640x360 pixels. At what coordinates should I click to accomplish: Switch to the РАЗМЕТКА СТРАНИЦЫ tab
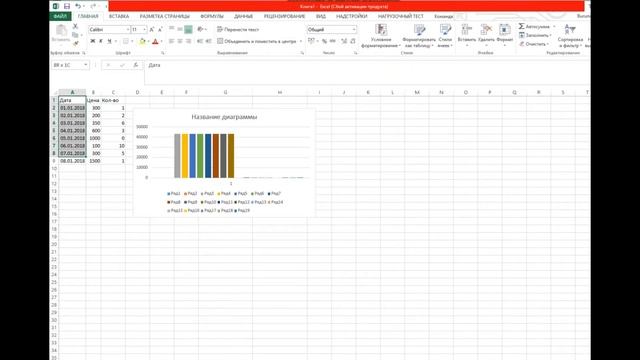coord(164,16)
